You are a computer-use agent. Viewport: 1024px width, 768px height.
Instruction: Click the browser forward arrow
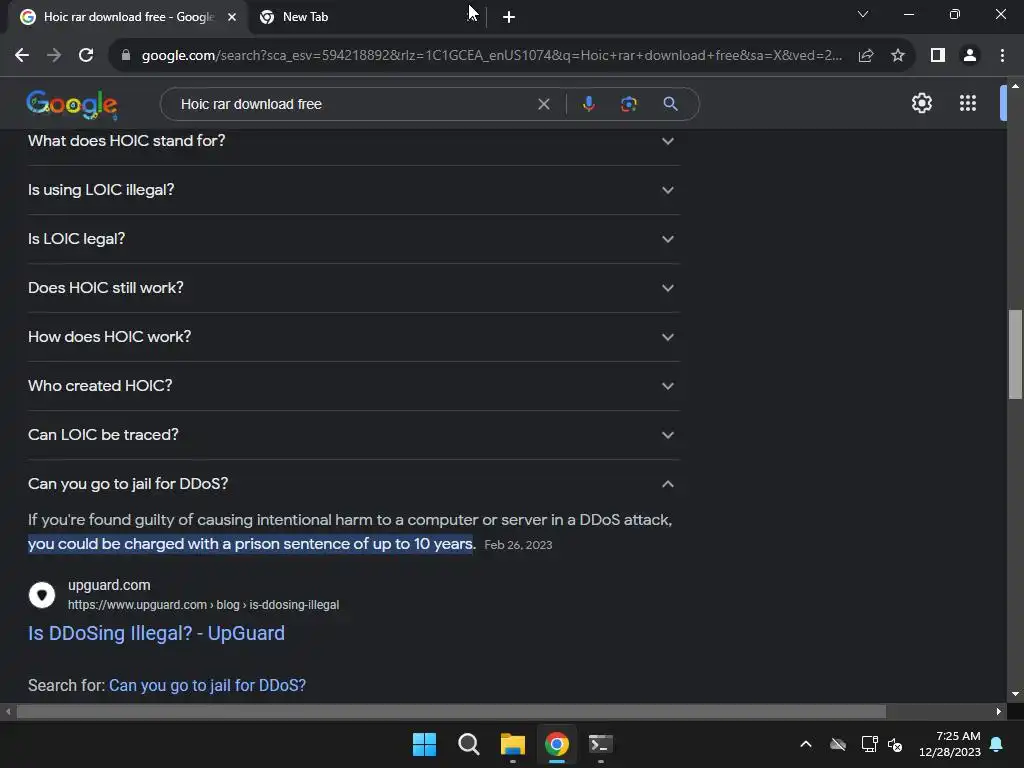point(54,56)
